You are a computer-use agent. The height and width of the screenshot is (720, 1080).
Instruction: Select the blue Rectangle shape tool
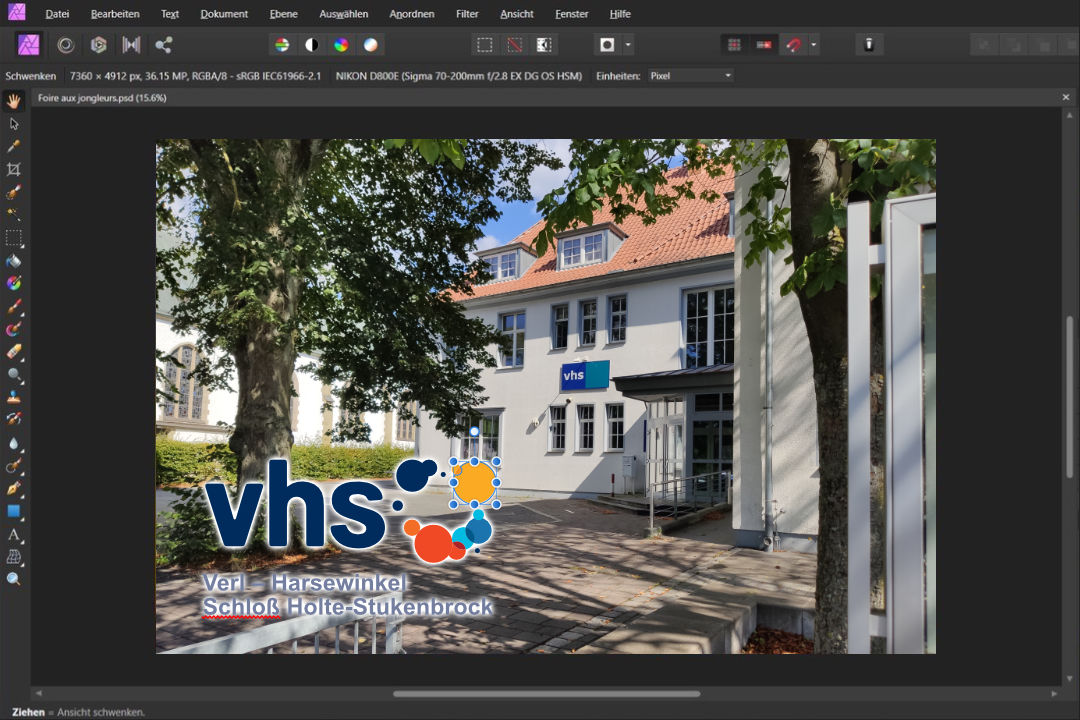point(14,511)
